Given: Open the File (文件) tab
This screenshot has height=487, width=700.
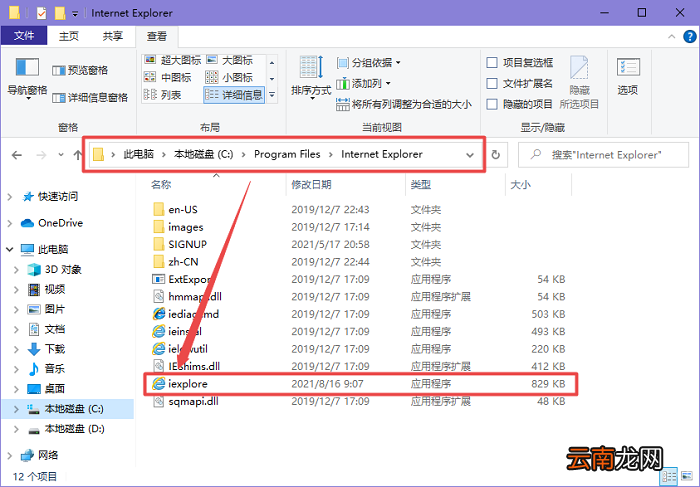Looking at the screenshot, I should click(24, 36).
